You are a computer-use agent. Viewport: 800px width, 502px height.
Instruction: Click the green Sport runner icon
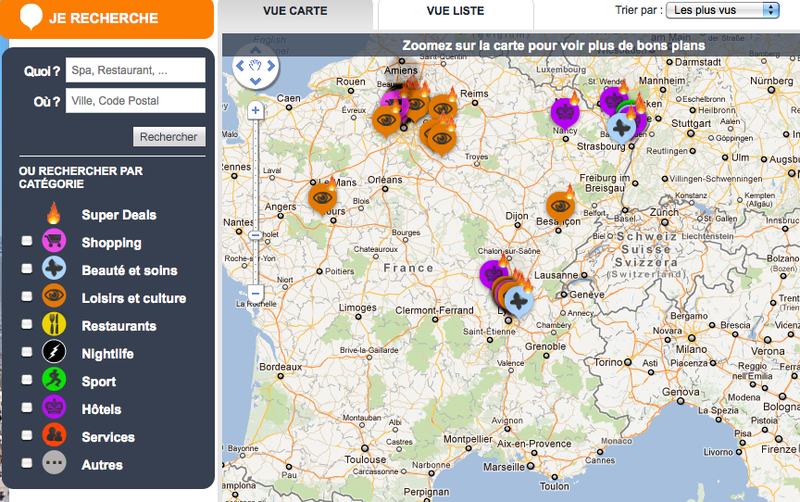click(x=54, y=381)
